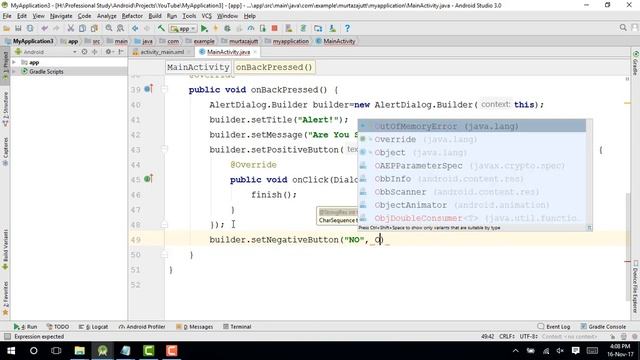Click the Apply Changes lightning icon
The height and width of the screenshot is (360, 640).
click(x=216, y=28)
